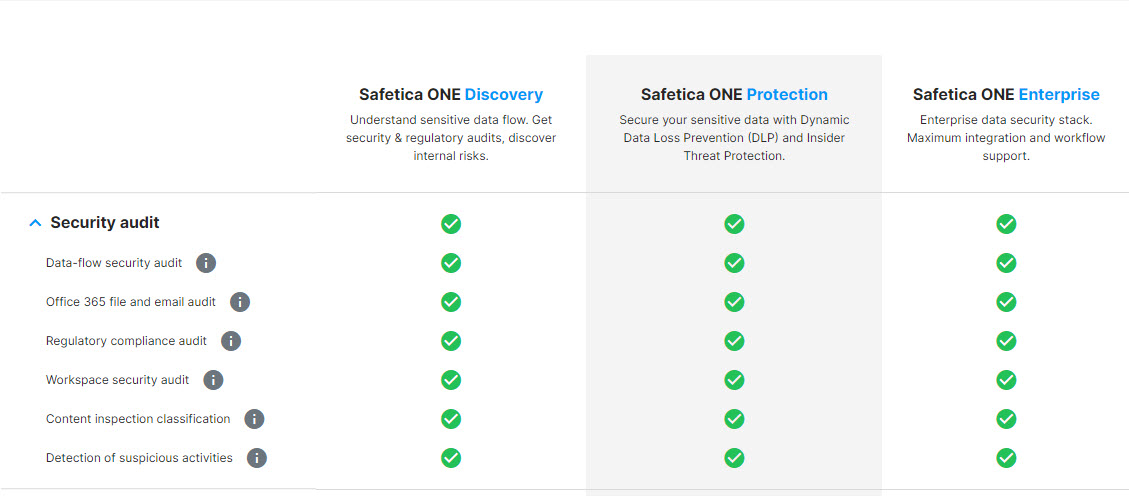1129x496 pixels.
Task: Click Enterprise checkmark for Detection of suspicious activities
Action: coord(1006,458)
